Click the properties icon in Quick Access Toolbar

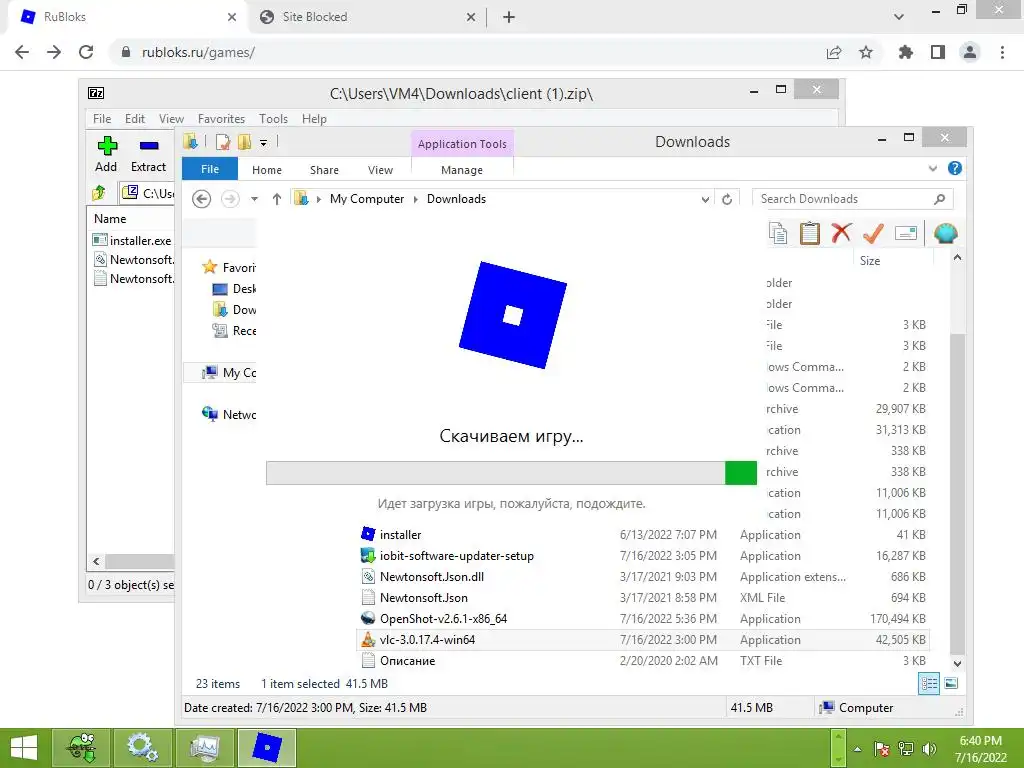pos(223,142)
